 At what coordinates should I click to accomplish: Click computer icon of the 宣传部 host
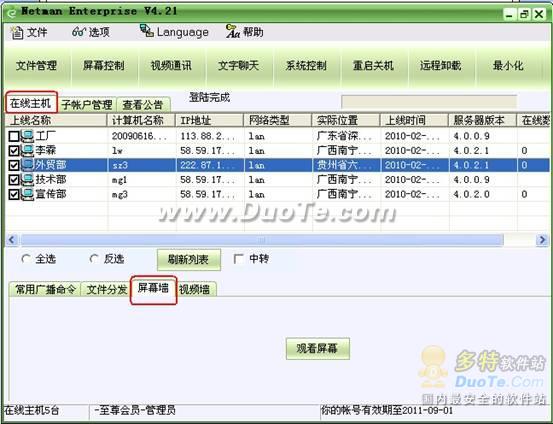pyautogui.click(x=28, y=194)
